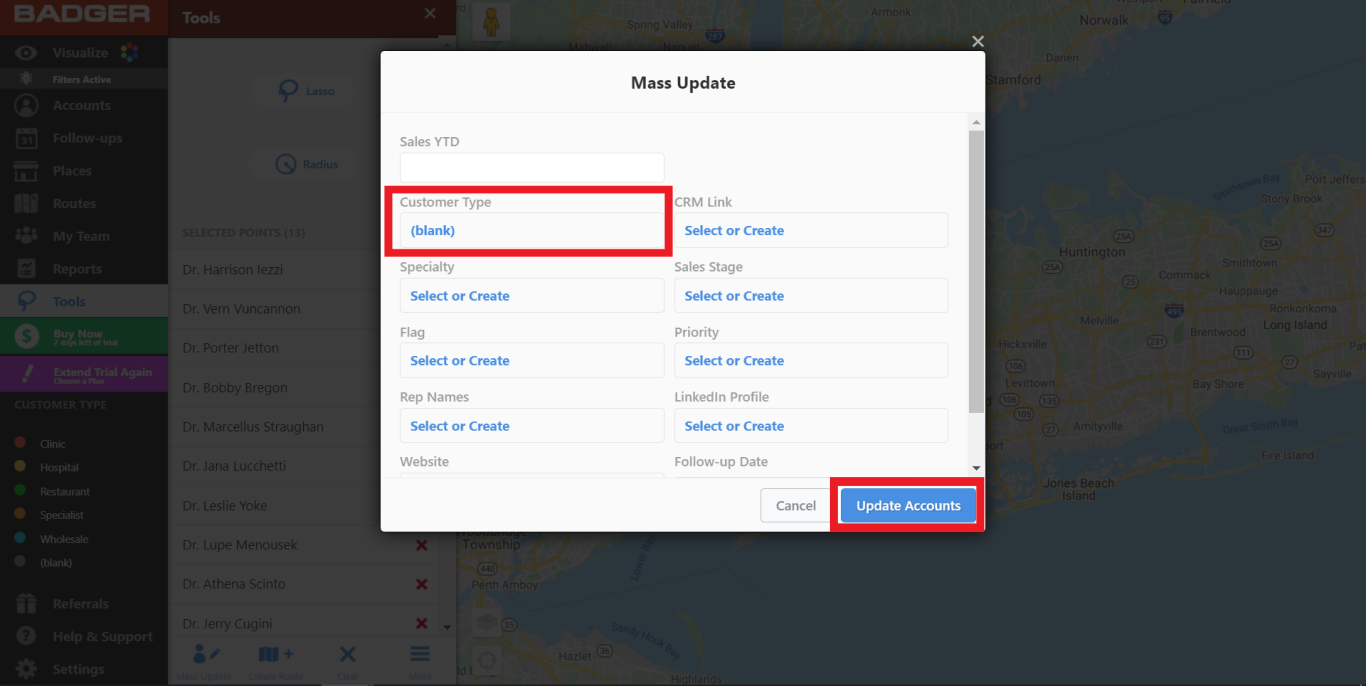
Task: Click the Reports icon in sidebar
Action: (x=26, y=269)
